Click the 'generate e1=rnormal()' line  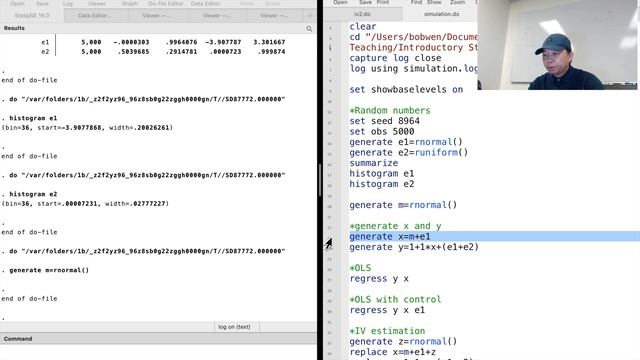click(406, 142)
